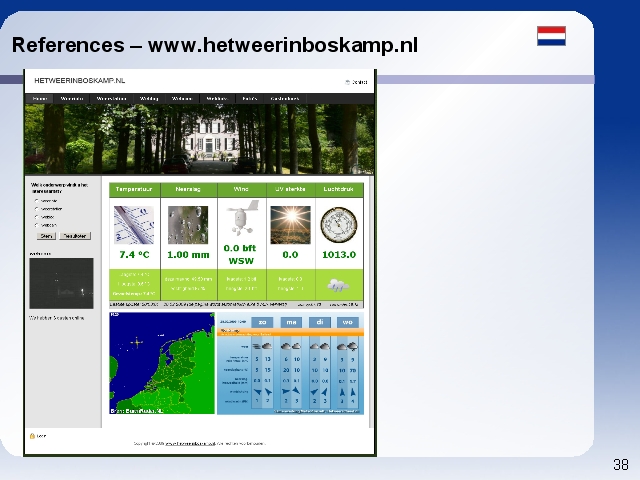
Task: Click the barometer dial under Luchtdruk
Action: click(x=339, y=225)
